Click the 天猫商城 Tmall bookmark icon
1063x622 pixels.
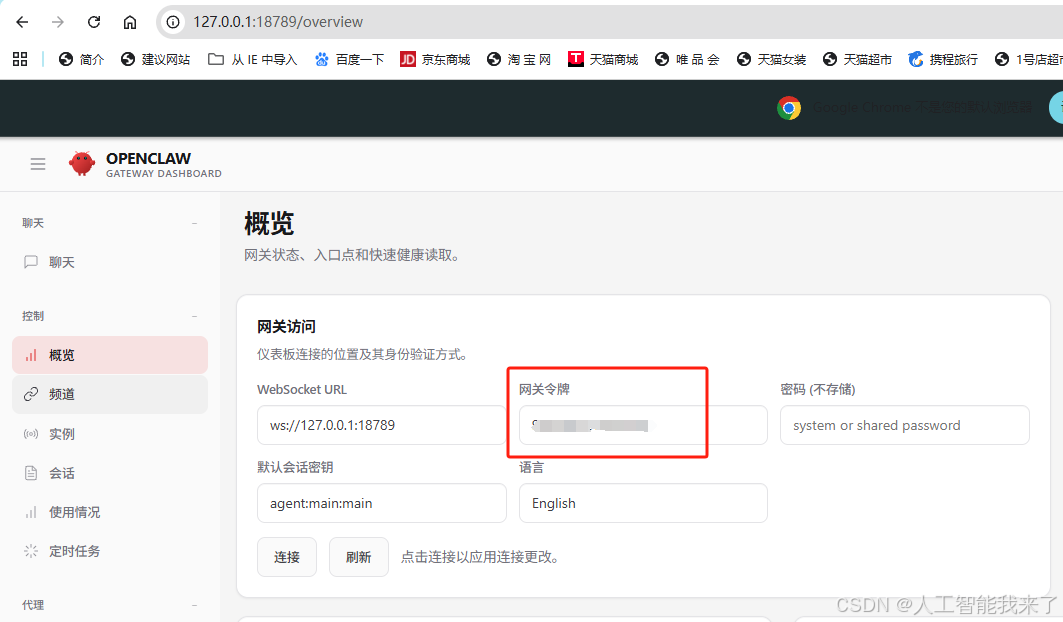coord(575,58)
